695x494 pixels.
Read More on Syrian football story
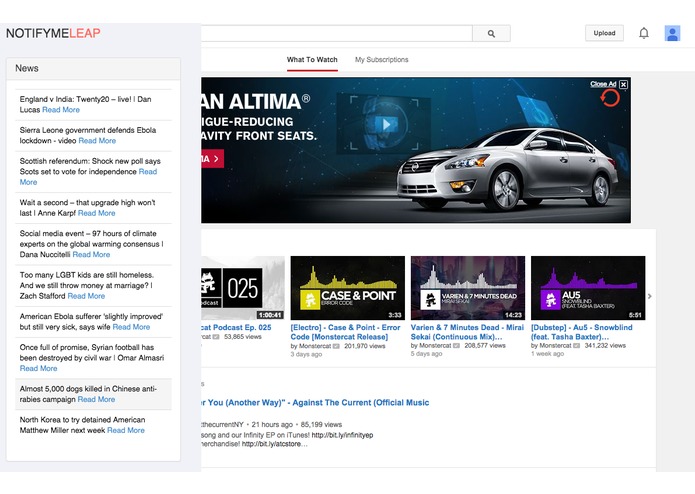pos(38,369)
